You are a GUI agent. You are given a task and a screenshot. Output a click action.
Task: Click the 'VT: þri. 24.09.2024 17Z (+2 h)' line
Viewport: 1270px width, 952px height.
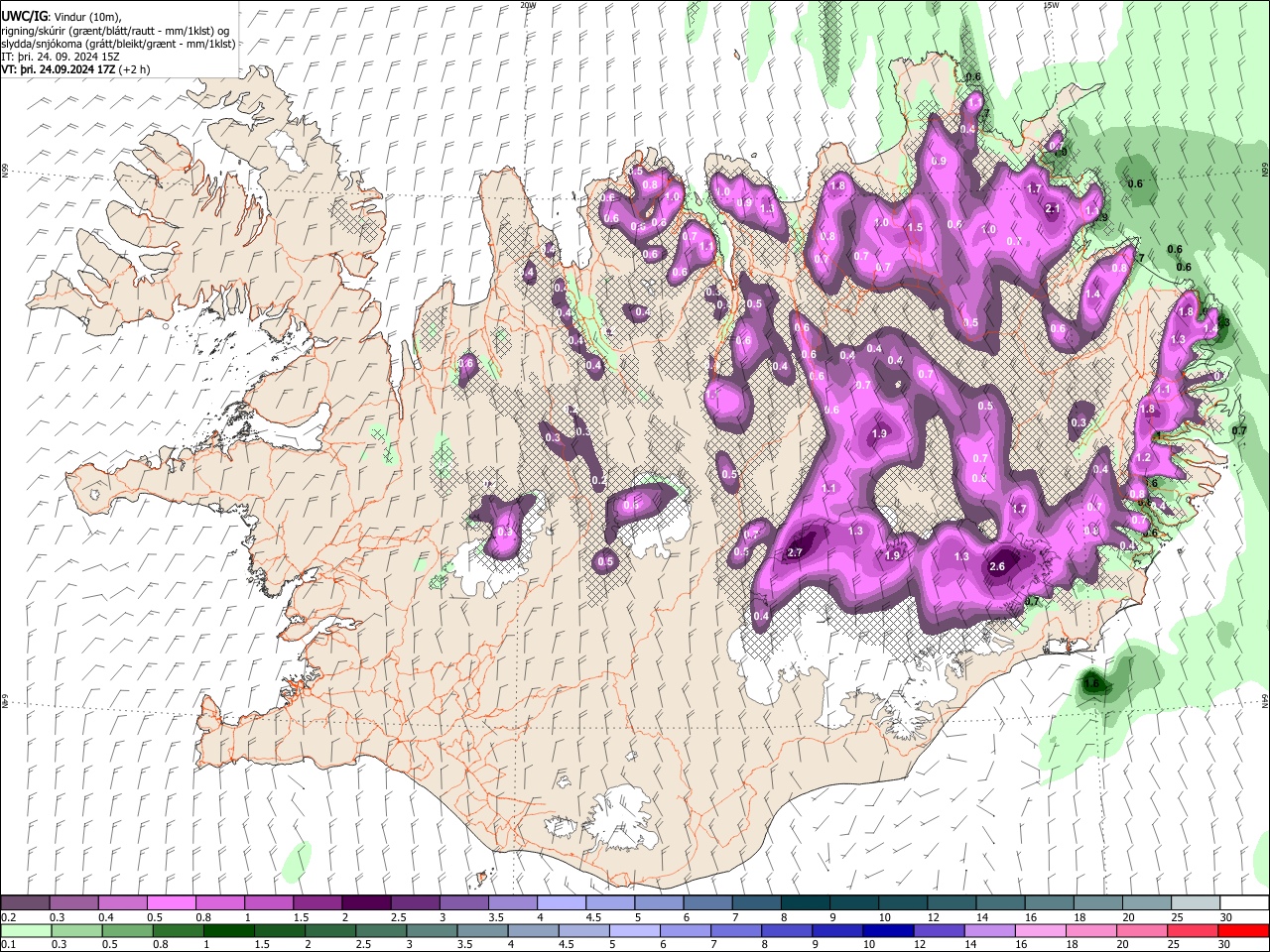coord(76,69)
